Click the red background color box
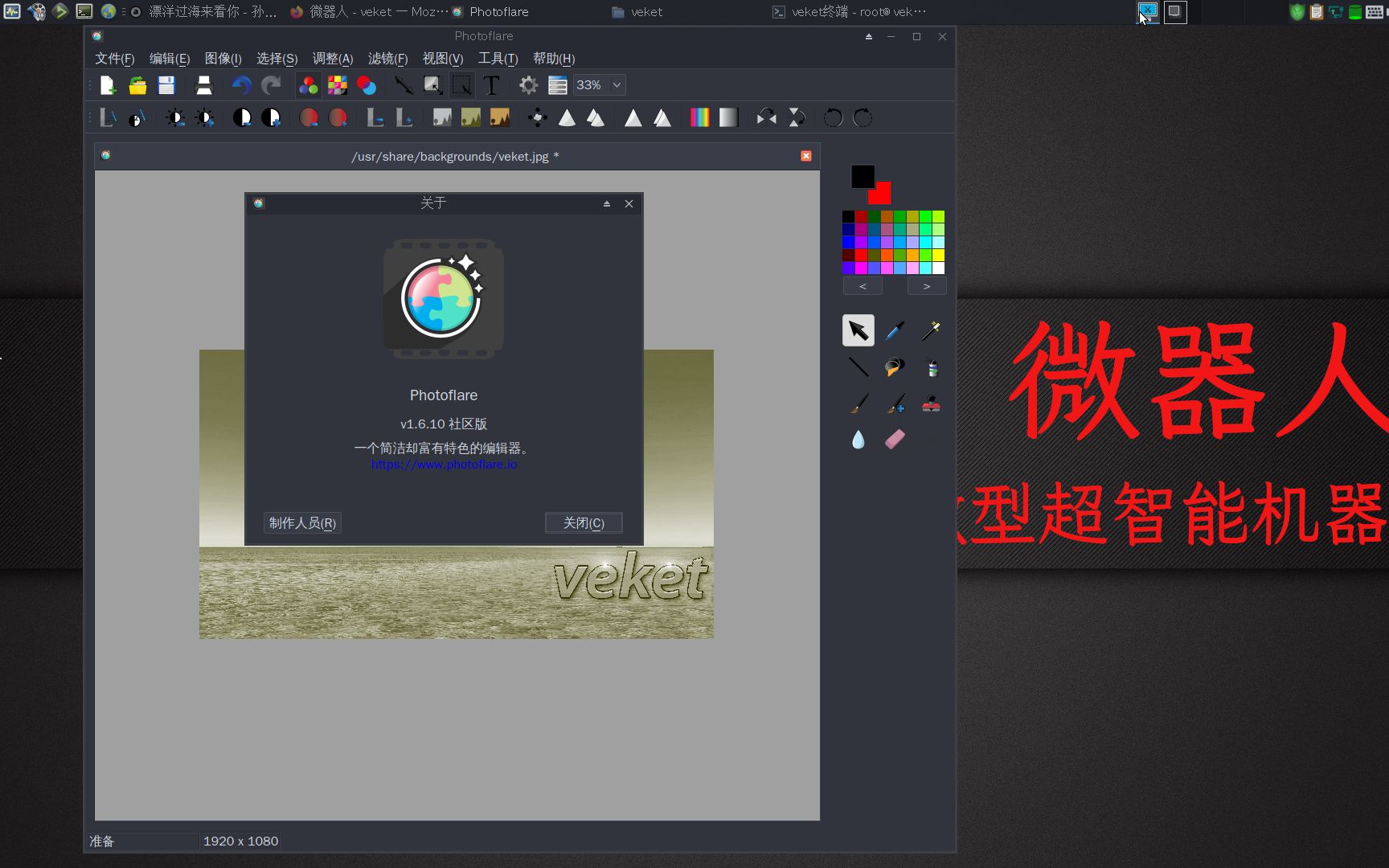The image size is (1389, 868). click(883, 195)
